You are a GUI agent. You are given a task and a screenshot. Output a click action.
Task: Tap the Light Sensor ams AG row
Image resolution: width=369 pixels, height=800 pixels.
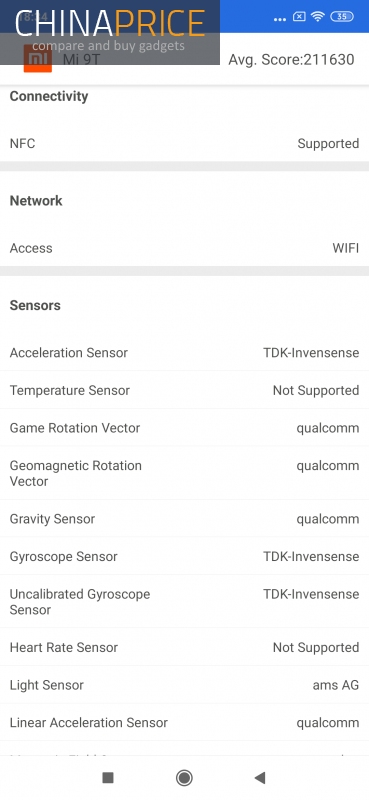pos(184,685)
